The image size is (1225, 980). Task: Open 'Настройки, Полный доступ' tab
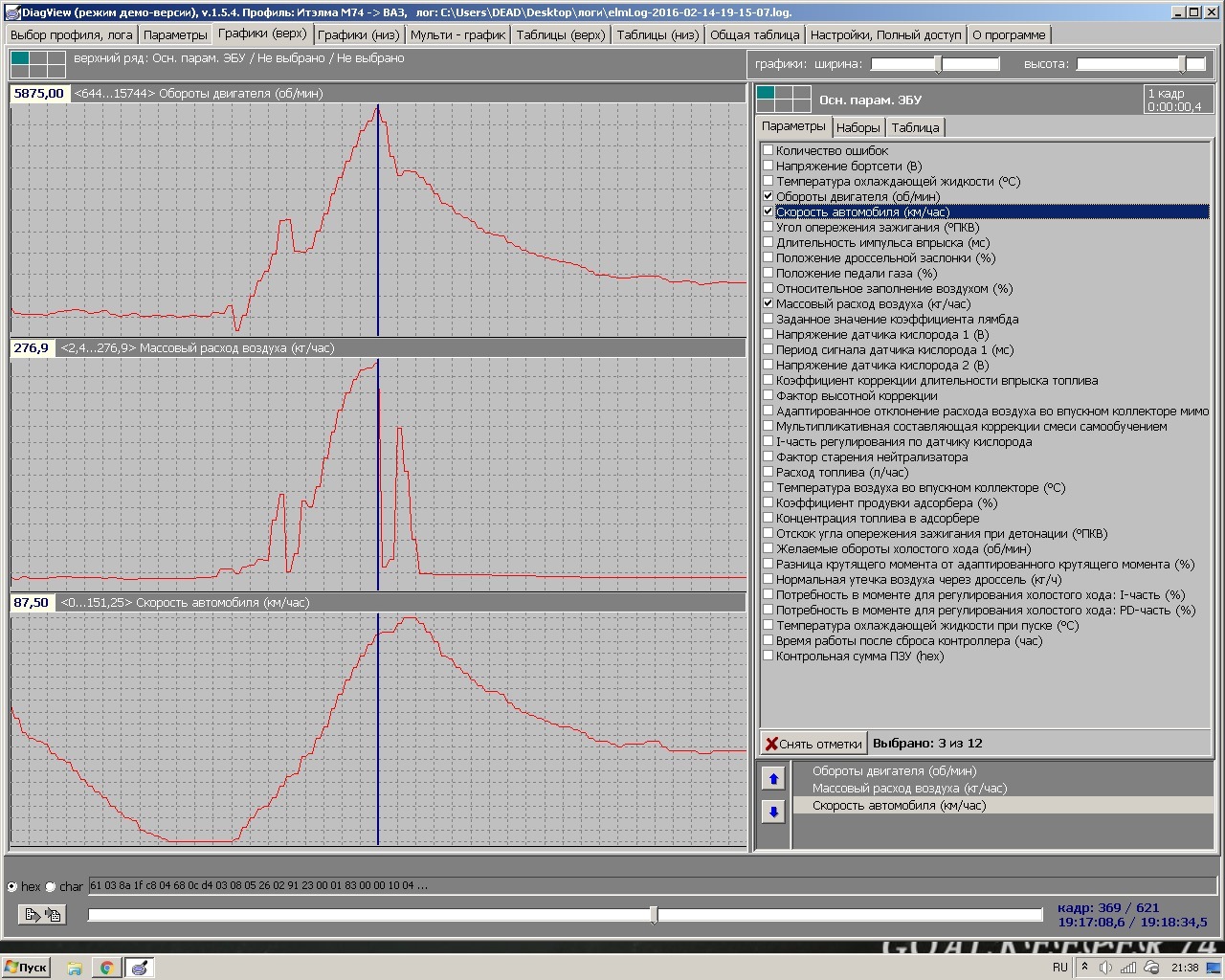point(885,34)
